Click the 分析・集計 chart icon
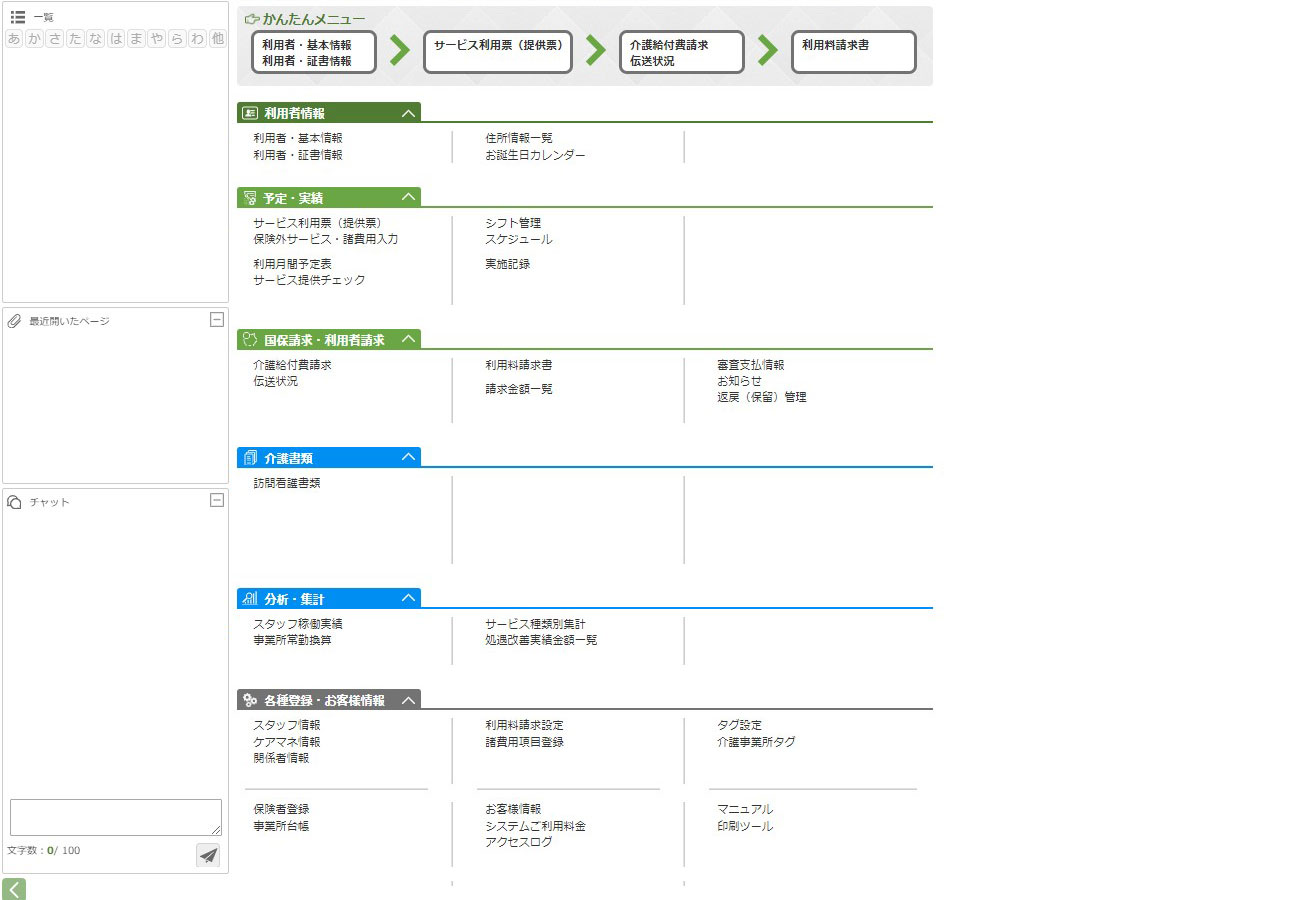 250,599
